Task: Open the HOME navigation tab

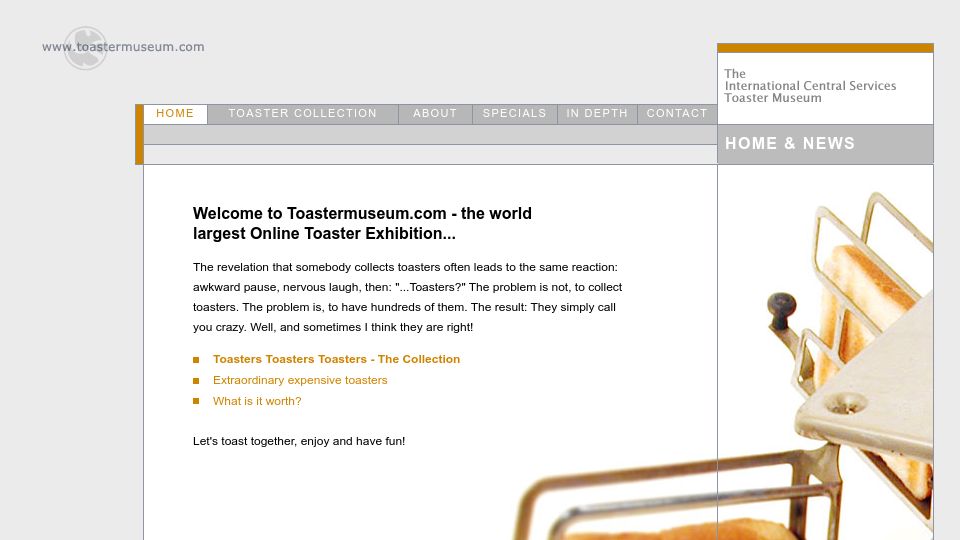Action: 175,114
